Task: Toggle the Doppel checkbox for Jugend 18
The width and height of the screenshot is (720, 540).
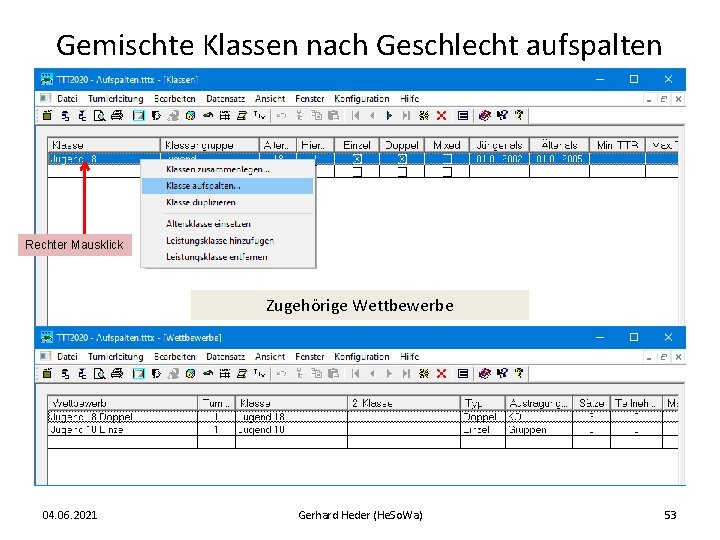Action: 402,159
